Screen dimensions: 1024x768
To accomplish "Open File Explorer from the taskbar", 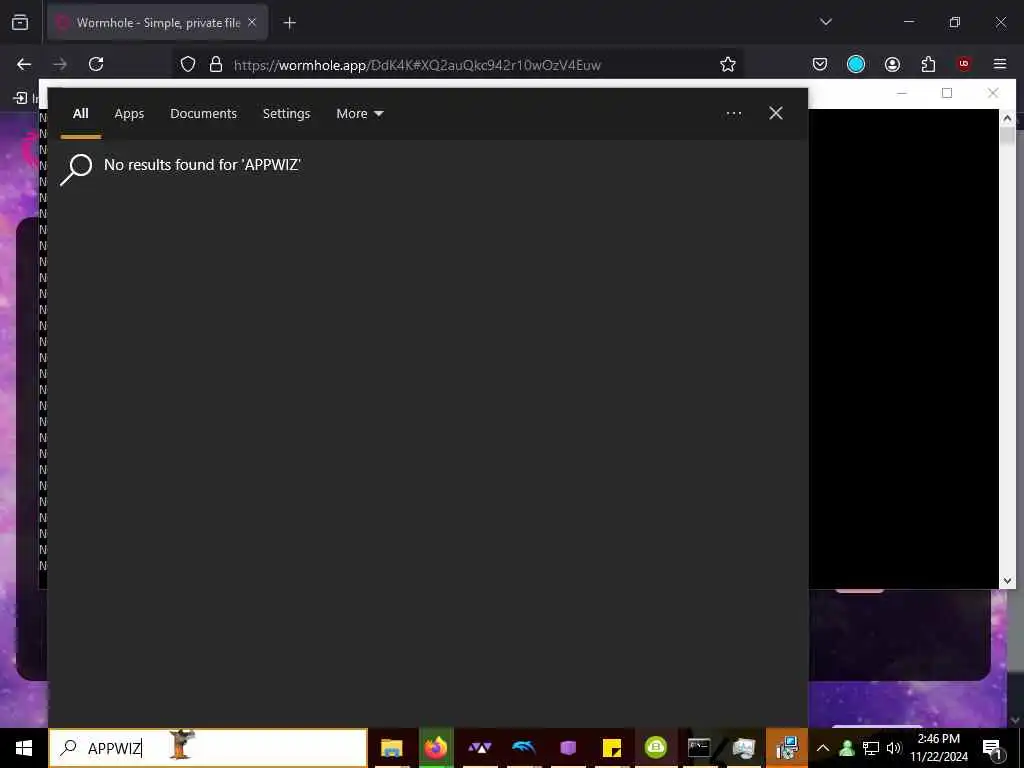I will point(391,748).
